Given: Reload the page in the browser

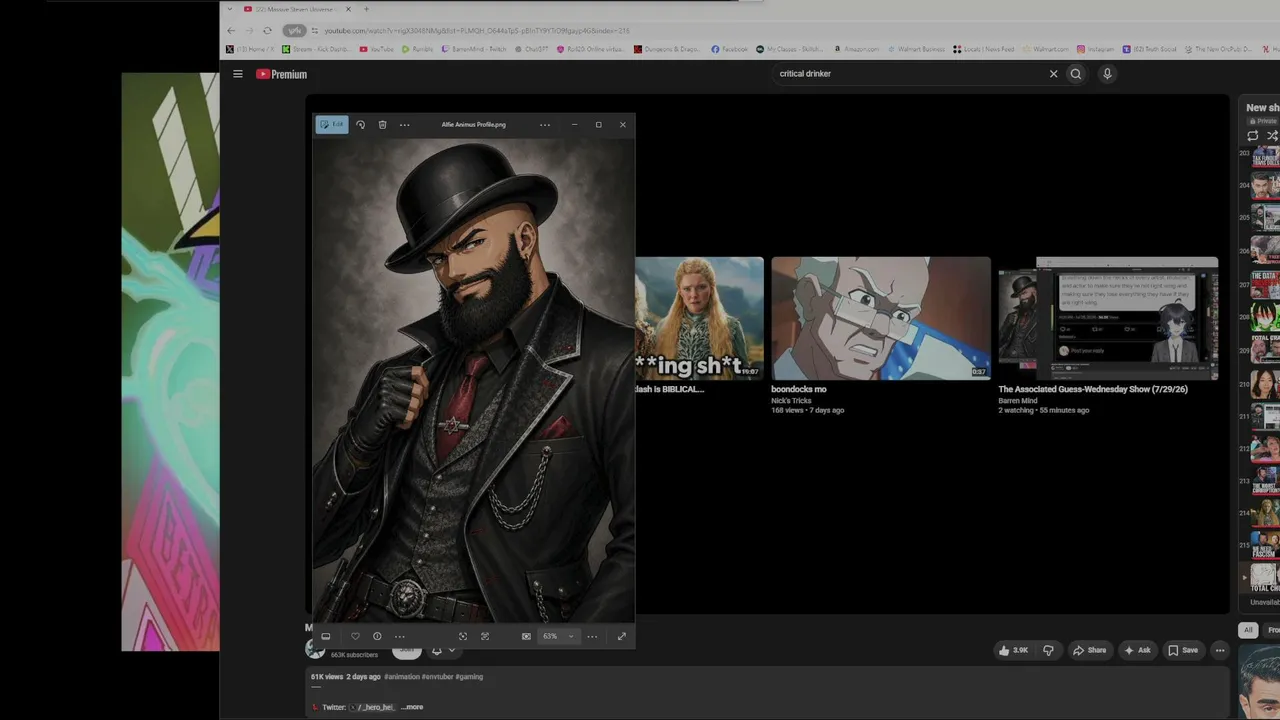Looking at the screenshot, I should click(267, 31).
